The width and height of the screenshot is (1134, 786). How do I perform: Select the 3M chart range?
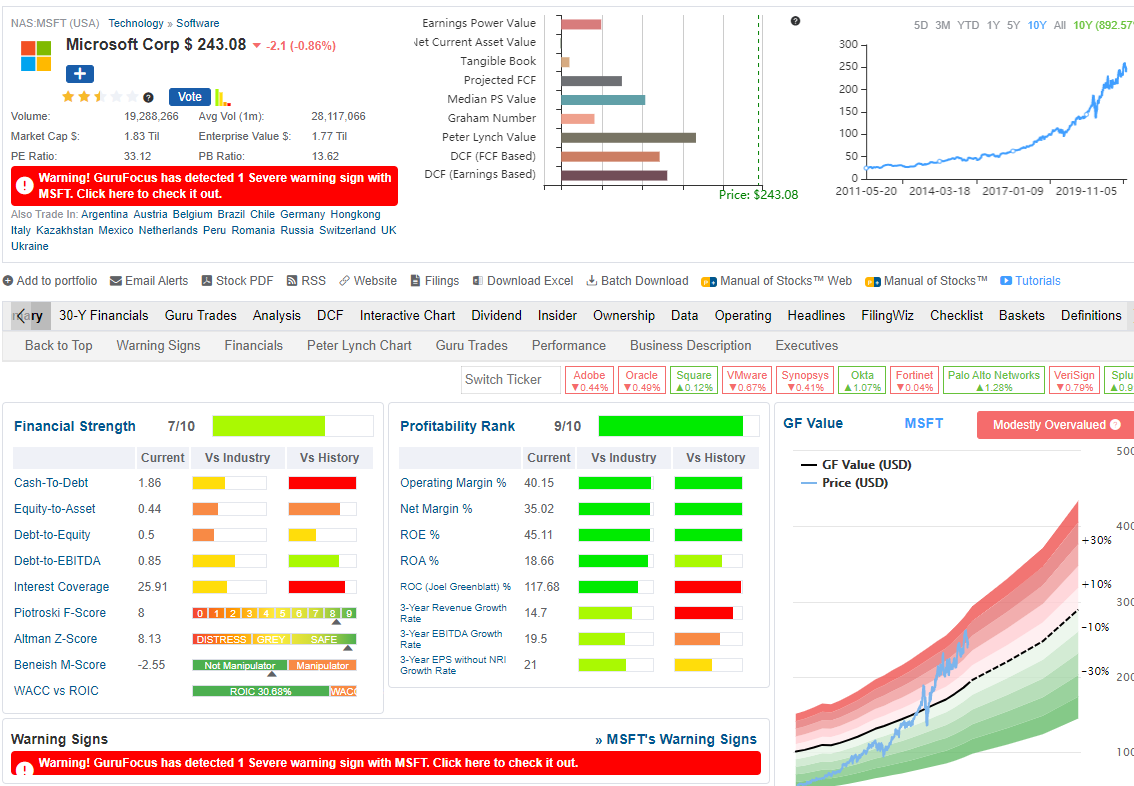coord(942,25)
